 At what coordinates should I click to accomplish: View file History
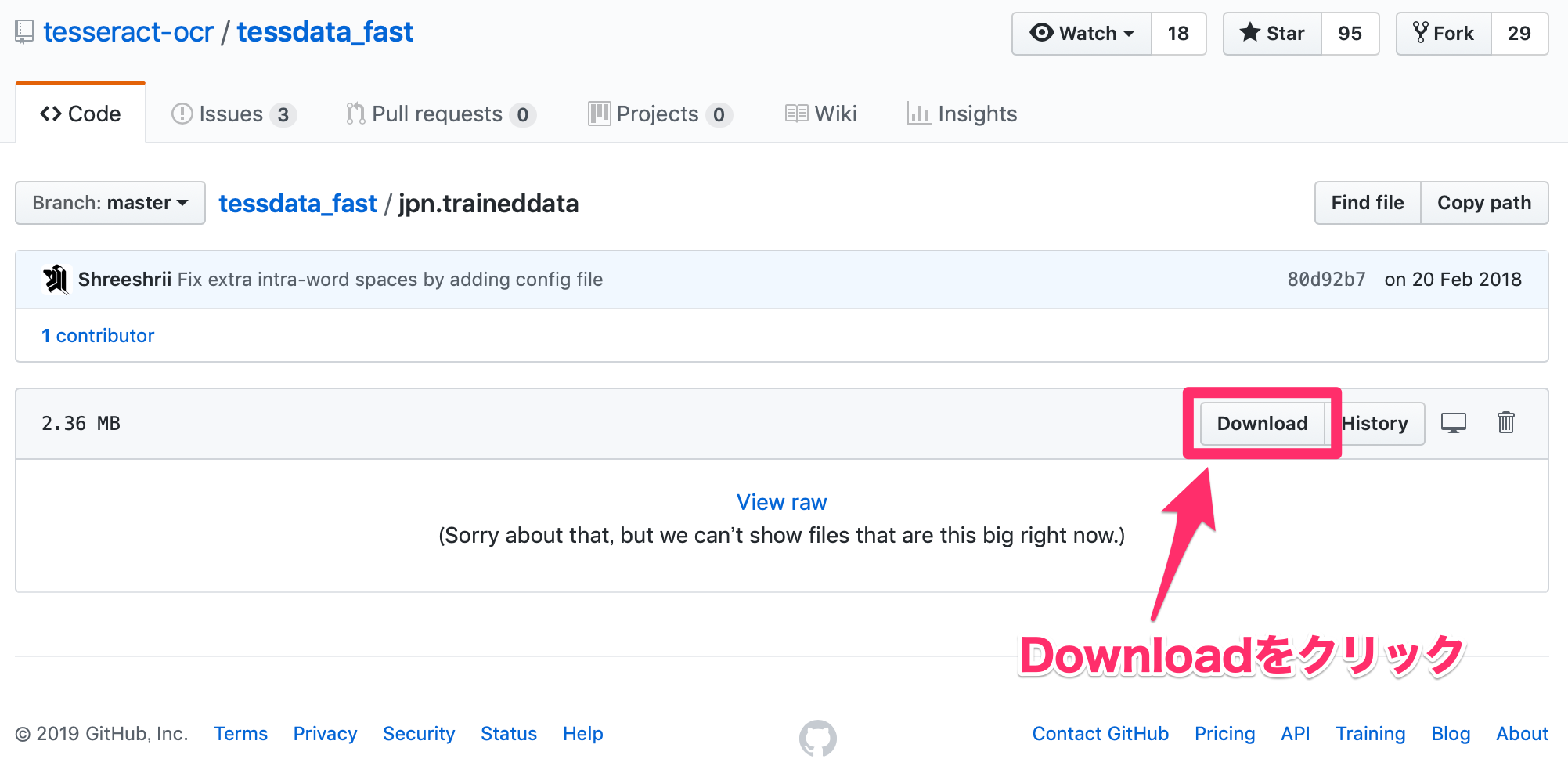[1375, 424]
